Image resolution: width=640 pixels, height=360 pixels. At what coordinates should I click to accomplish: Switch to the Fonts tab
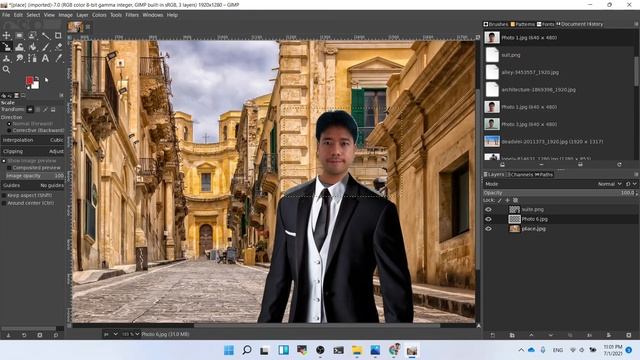click(546, 24)
